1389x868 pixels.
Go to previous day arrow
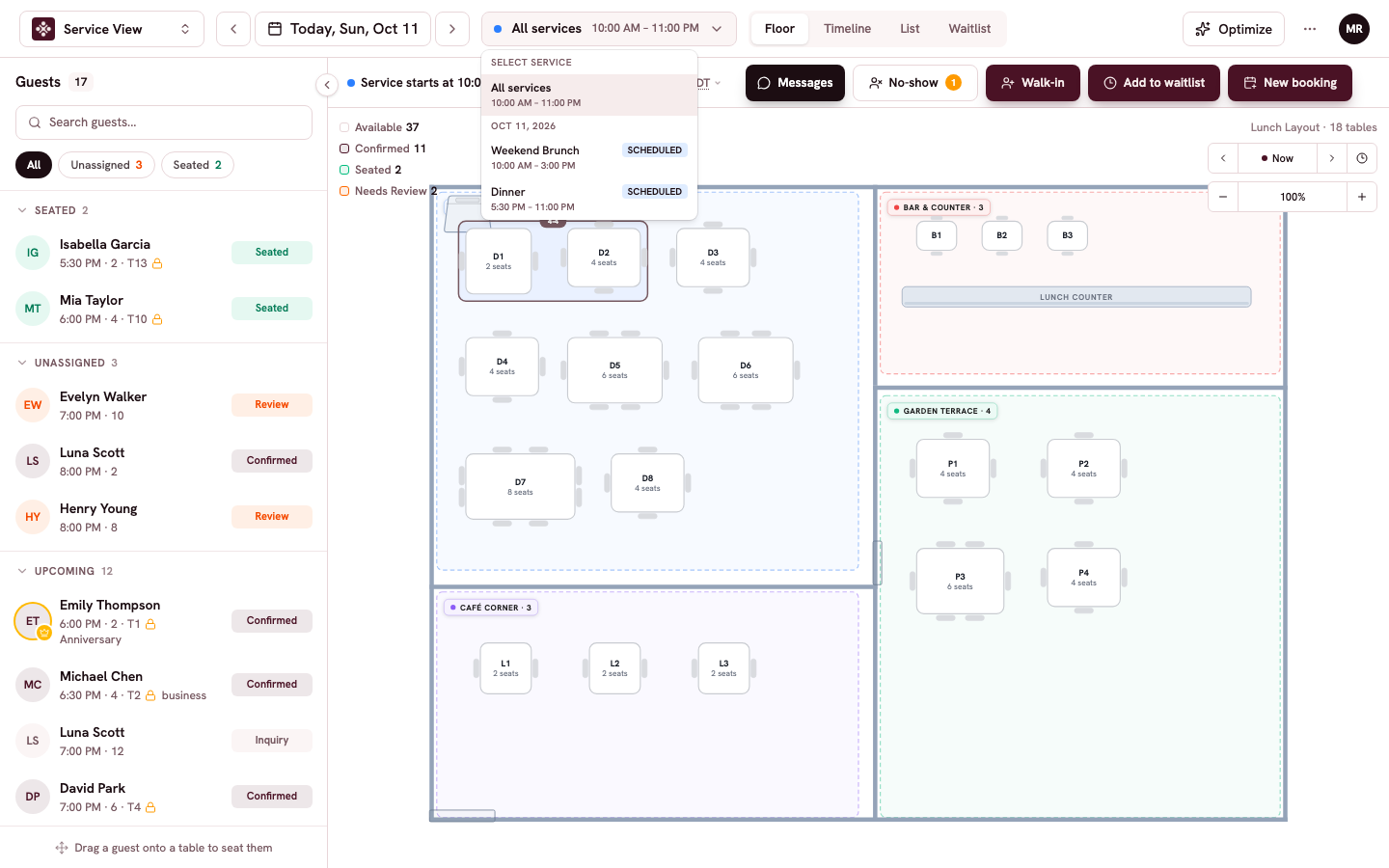pos(233,29)
